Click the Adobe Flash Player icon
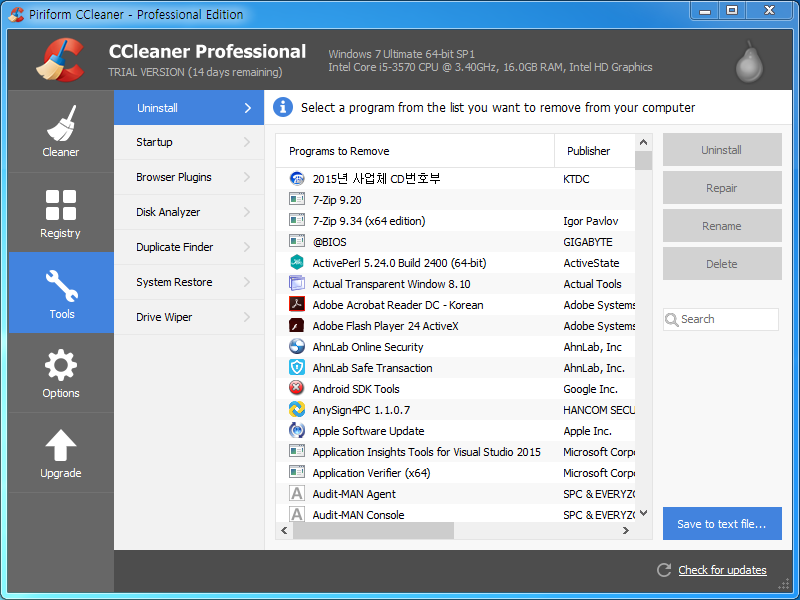 pyautogui.click(x=297, y=326)
